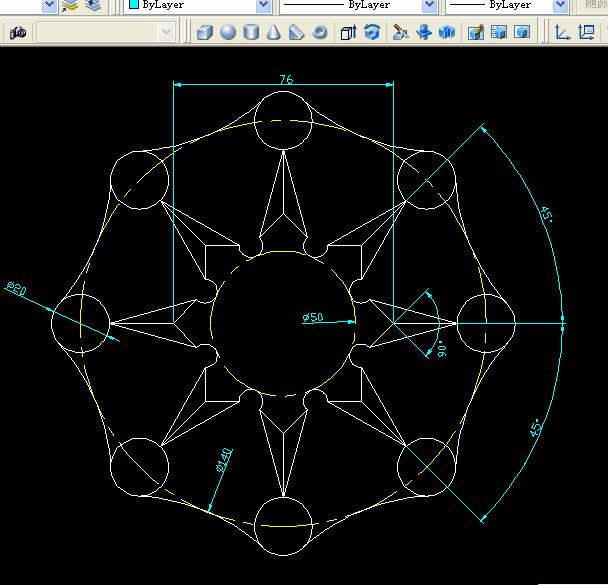Click the cyan color swatch in color control
Image resolution: width=608 pixels, height=585 pixels.
[x=134, y=4]
